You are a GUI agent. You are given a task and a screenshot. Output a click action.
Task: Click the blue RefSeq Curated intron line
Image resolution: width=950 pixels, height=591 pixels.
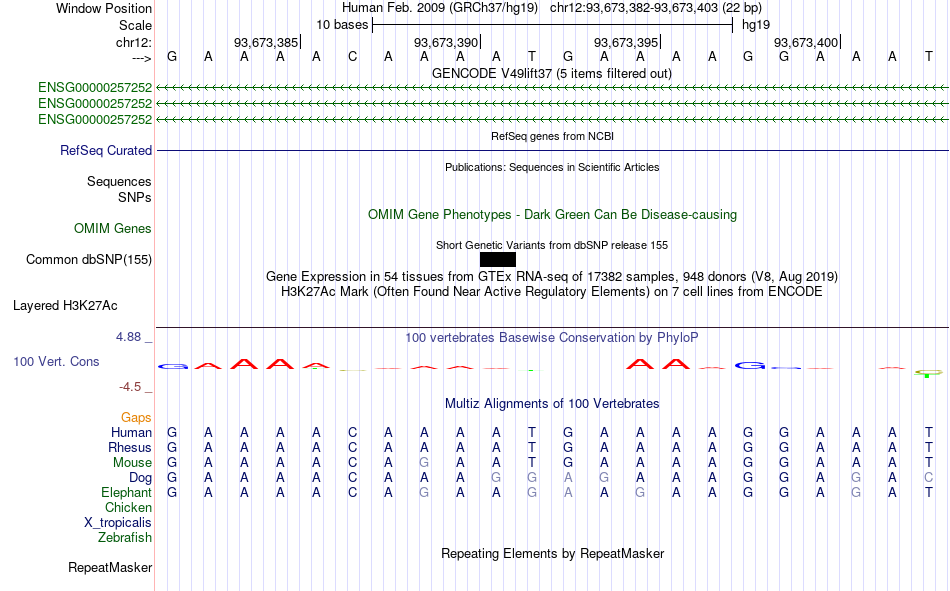click(553, 150)
